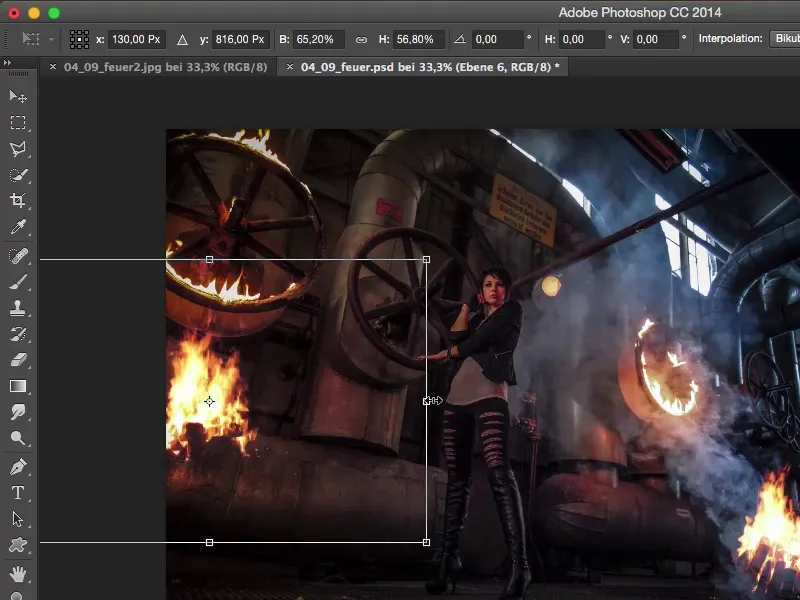The height and width of the screenshot is (600, 800).
Task: Select the Move tool
Action: coord(18,96)
